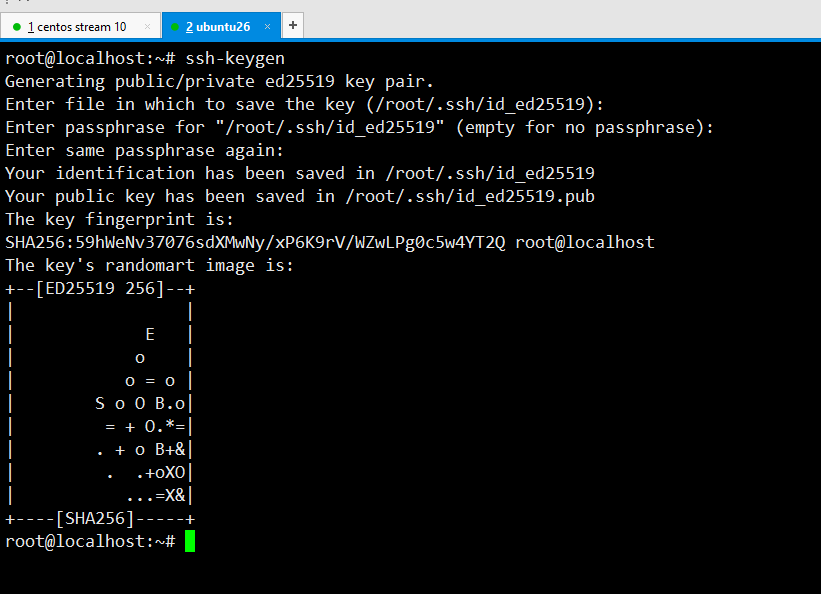Select the ubuntu26 session tab
This screenshot has height=594, width=821.
tap(218, 27)
